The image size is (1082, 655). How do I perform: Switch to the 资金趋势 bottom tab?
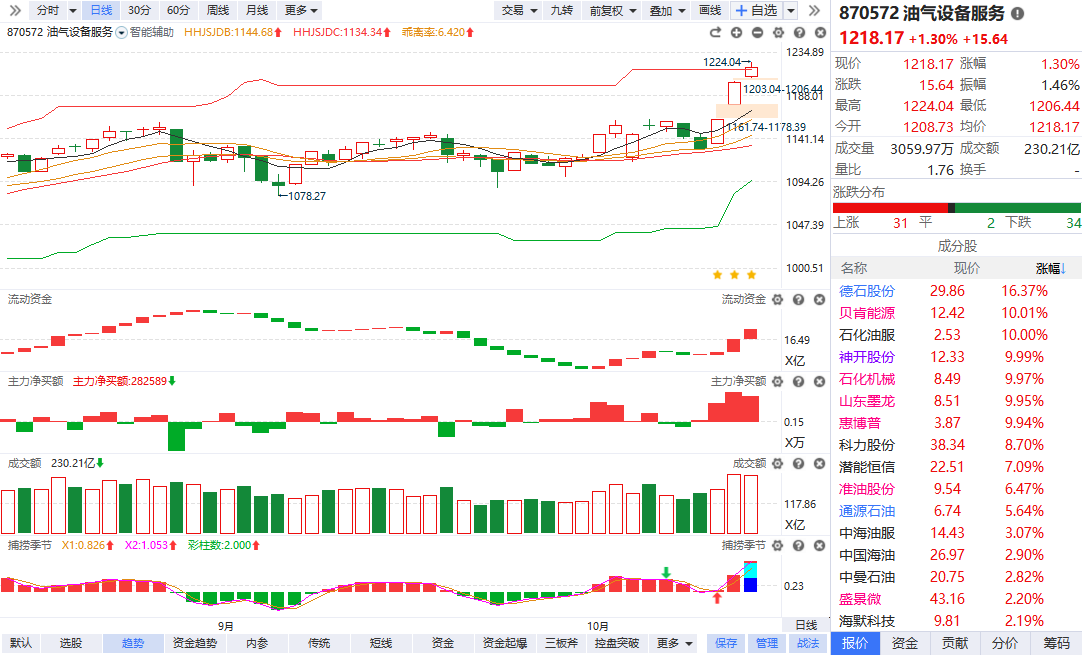tap(194, 643)
